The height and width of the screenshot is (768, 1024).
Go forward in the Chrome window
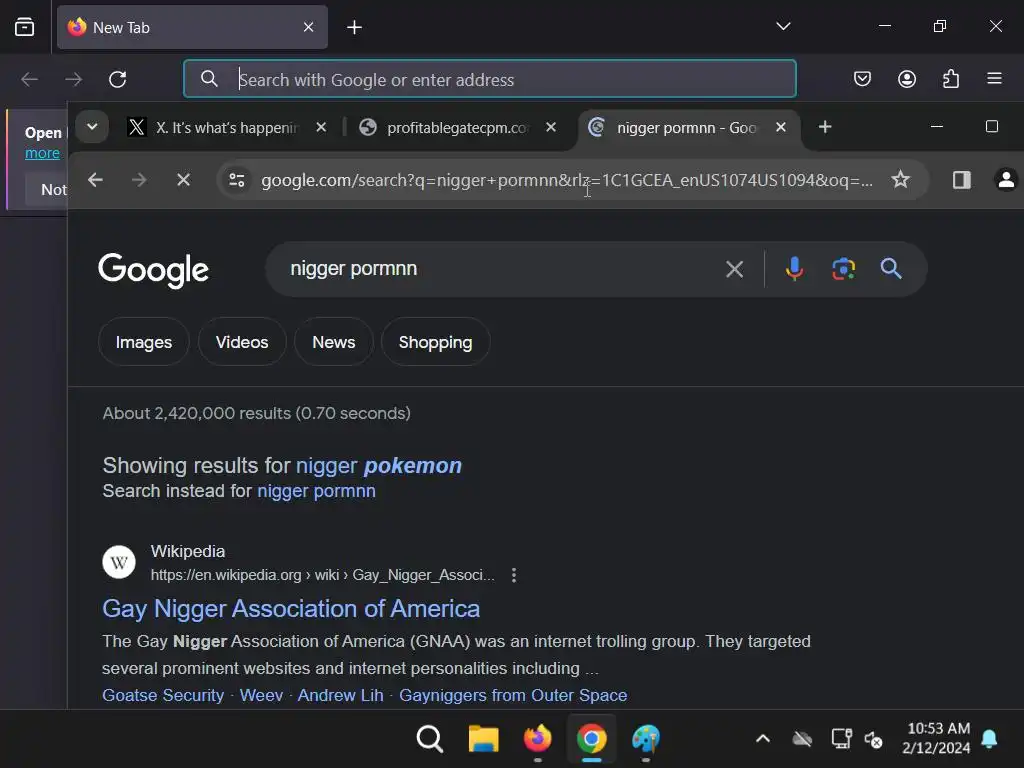point(139,180)
